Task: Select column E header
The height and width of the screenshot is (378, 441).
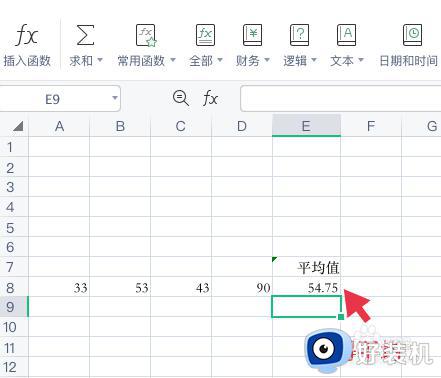Action: click(306, 126)
